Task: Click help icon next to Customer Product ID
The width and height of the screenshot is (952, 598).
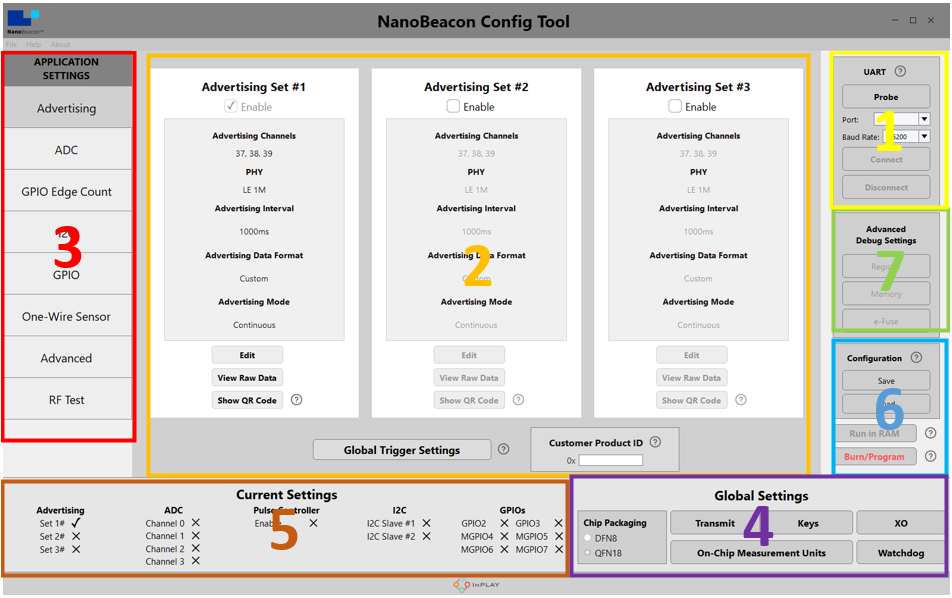Action: [x=655, y=442]
